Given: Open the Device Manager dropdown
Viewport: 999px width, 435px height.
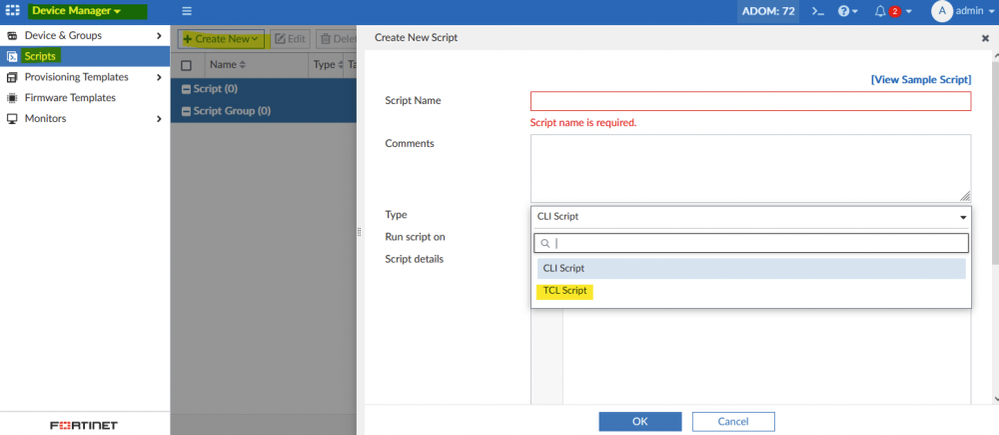Looking at the screenshot, I should (x=76, y=11).
